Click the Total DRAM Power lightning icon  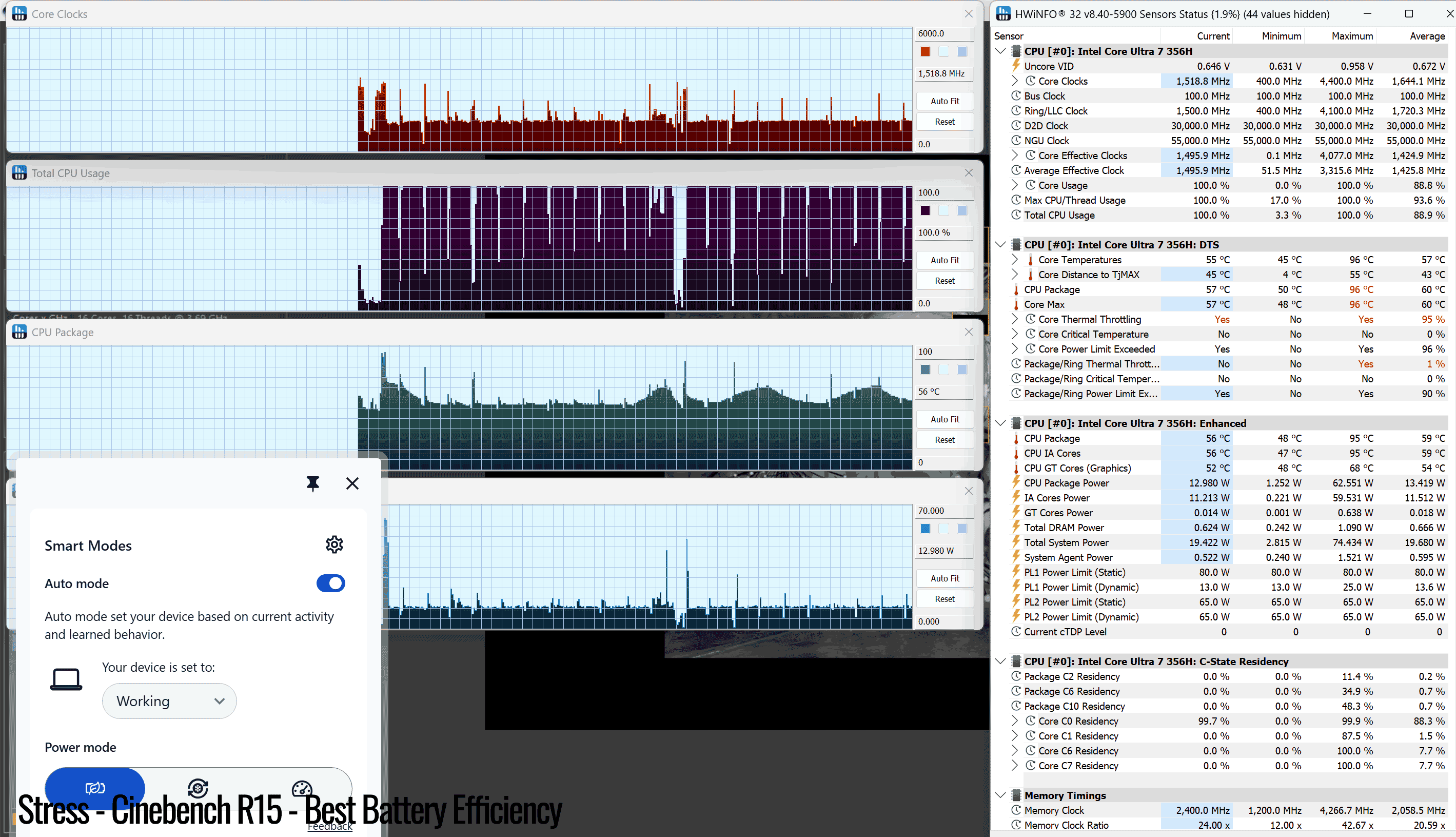(1016, 528)
